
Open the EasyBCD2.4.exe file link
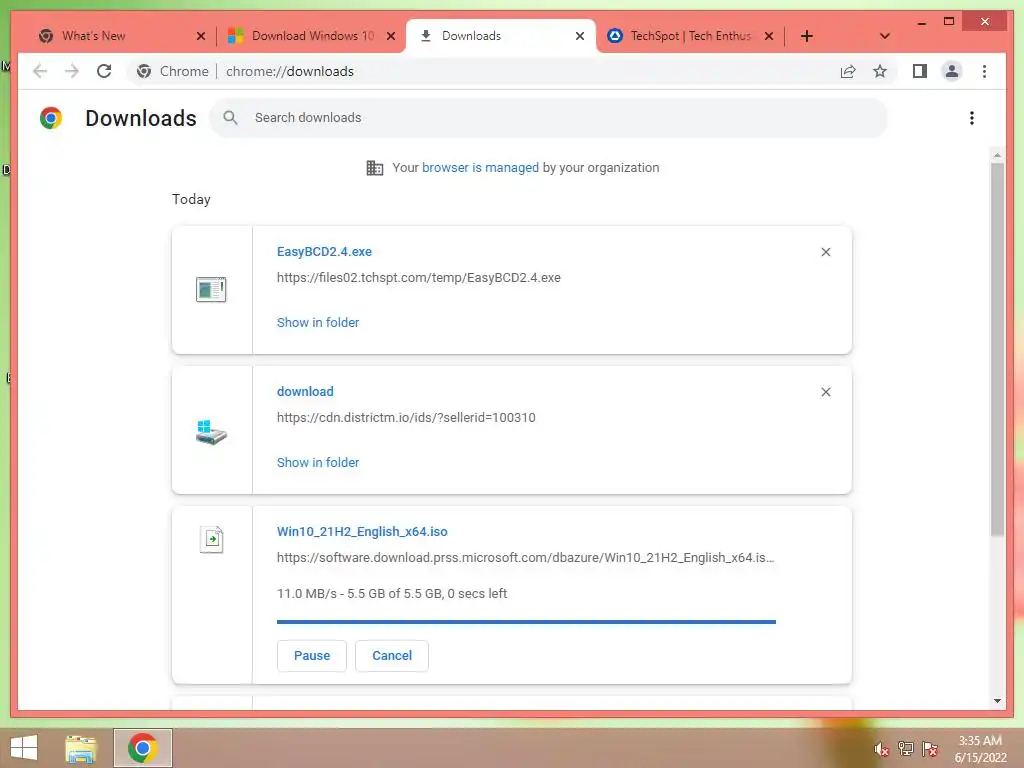pyautogui.click(x=324, y=251)
